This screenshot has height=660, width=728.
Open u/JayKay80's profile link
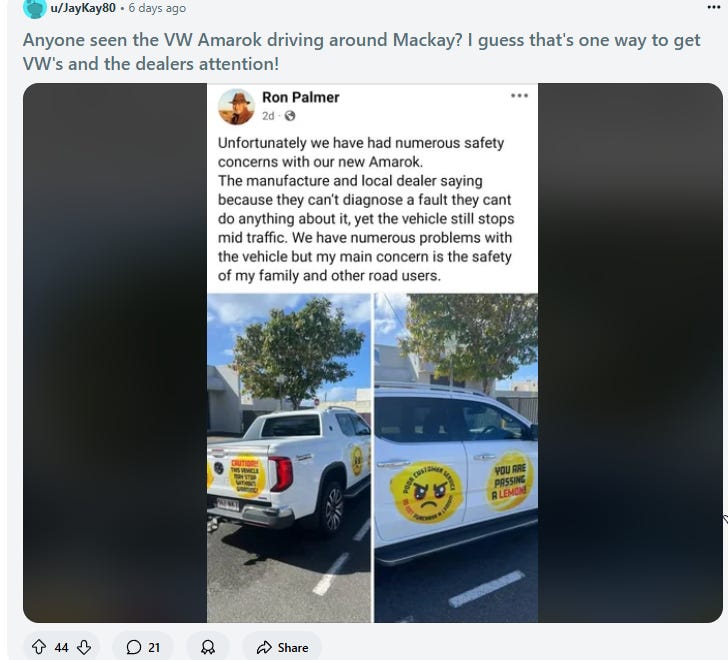click(x=83, y=8)
